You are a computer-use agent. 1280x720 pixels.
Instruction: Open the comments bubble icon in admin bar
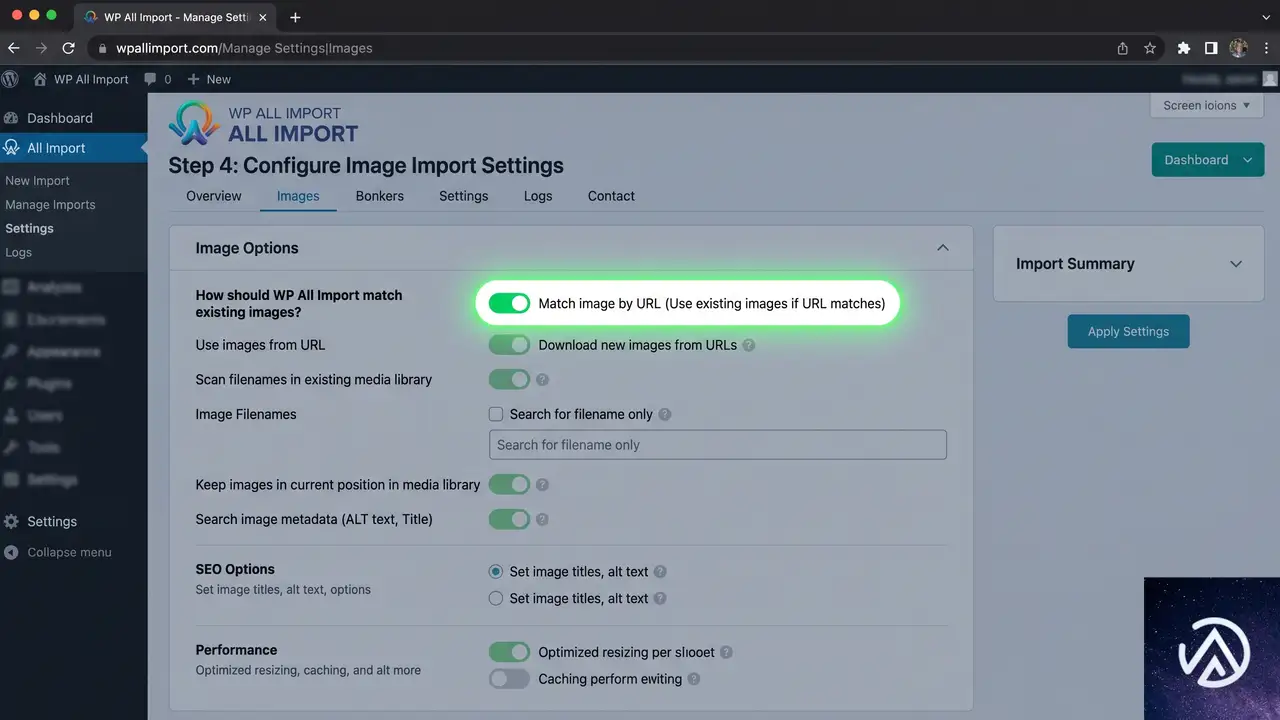click(150, 79)
